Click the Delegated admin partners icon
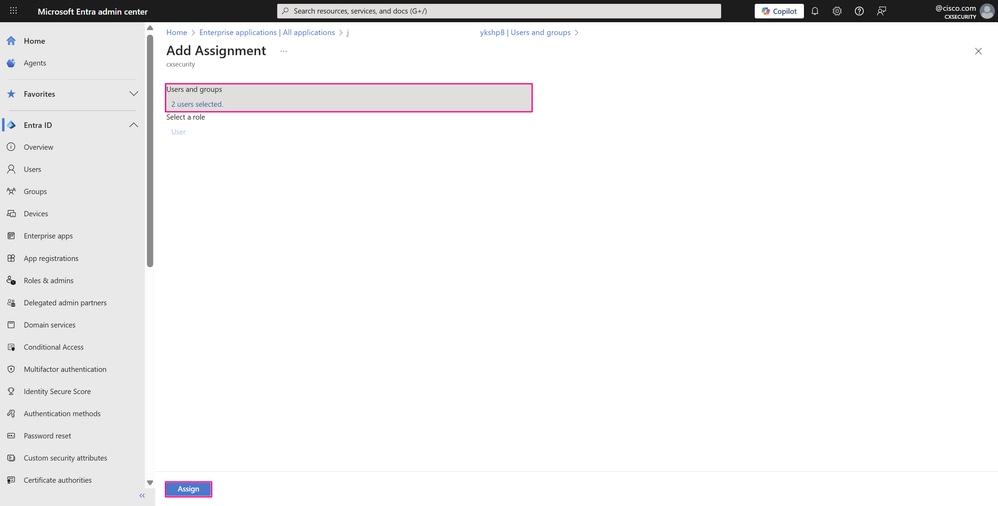The height and width of the screenshot is (506, 998). point(11,303)
